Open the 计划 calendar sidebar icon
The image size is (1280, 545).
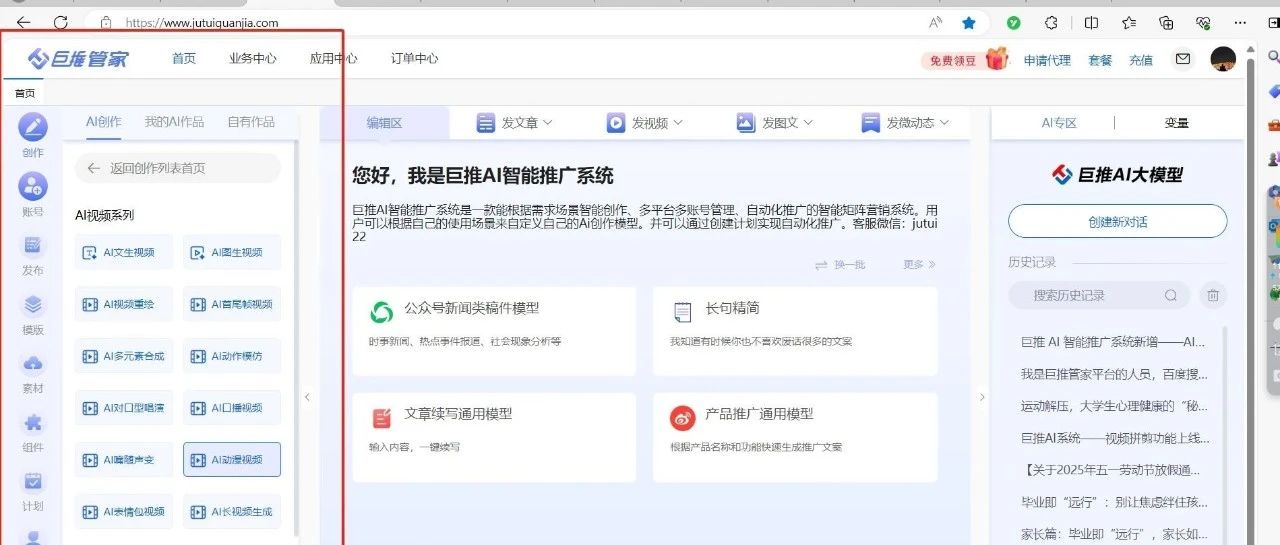(x=33, y=481)
